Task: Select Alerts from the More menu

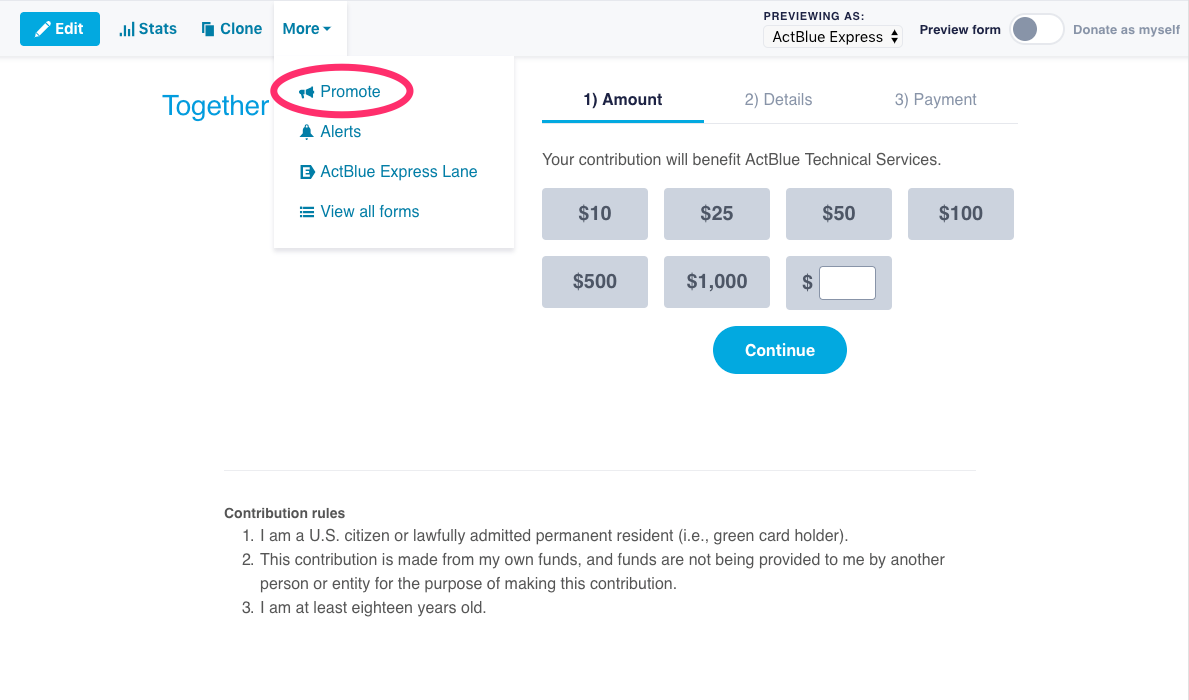Action: (340, 132)
